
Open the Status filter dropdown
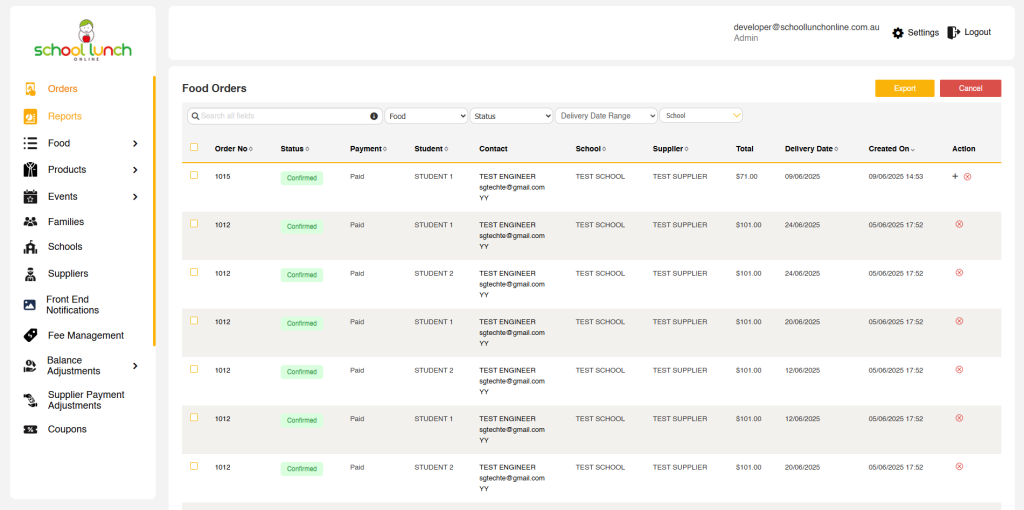(x=511, y=116)
